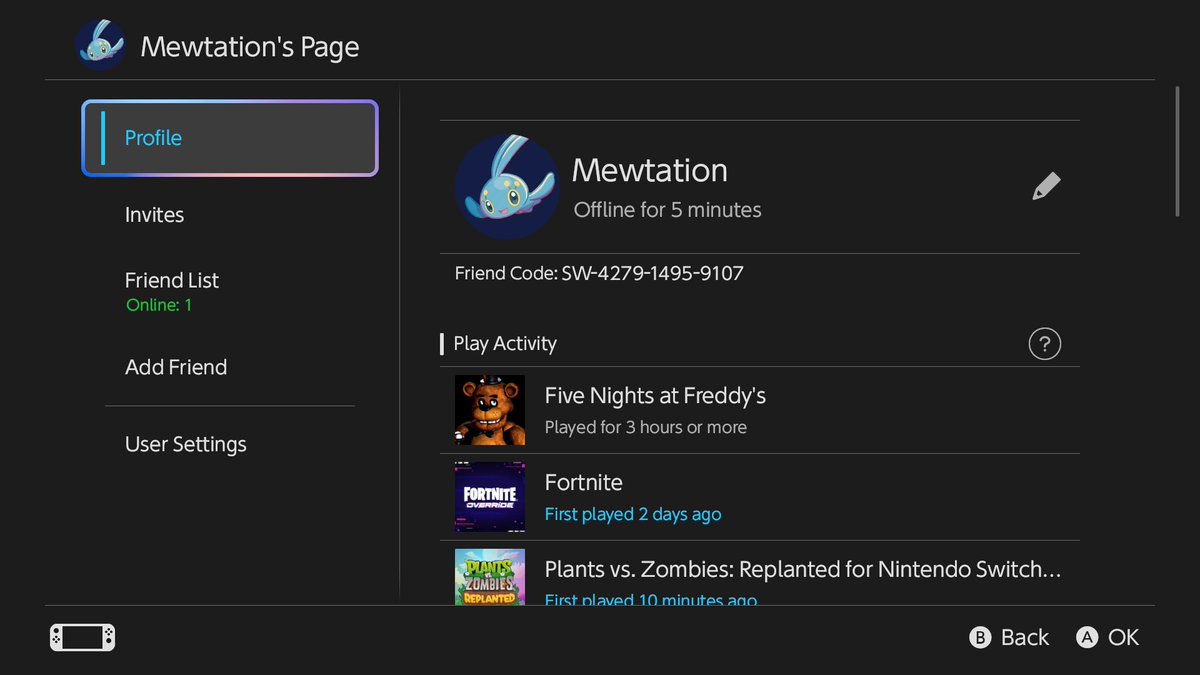Click the Switch console icon at bottom left
Image resolution: width=1200 pixels, height=675 pixels.
83,637
